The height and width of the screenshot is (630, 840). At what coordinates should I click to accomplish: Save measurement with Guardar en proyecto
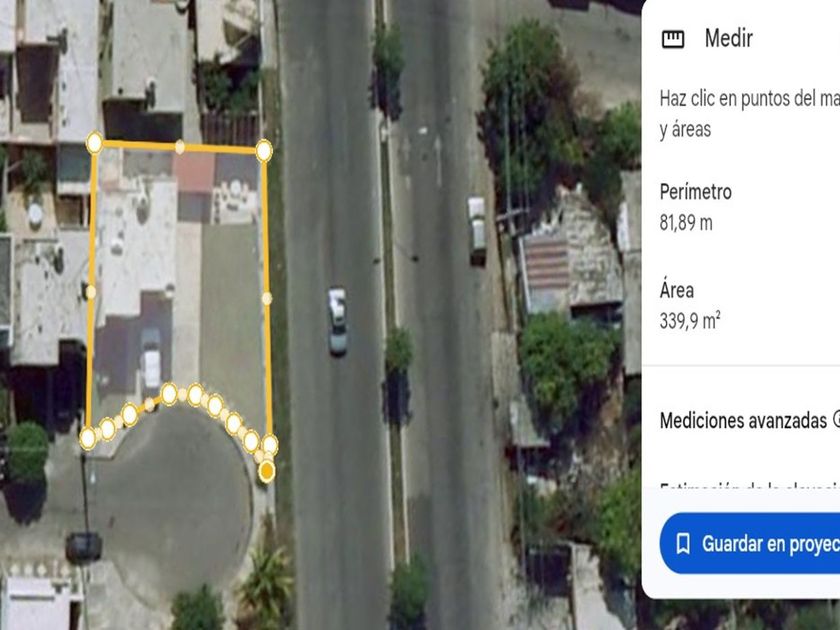pyautogui.click(x=749, y=543)
